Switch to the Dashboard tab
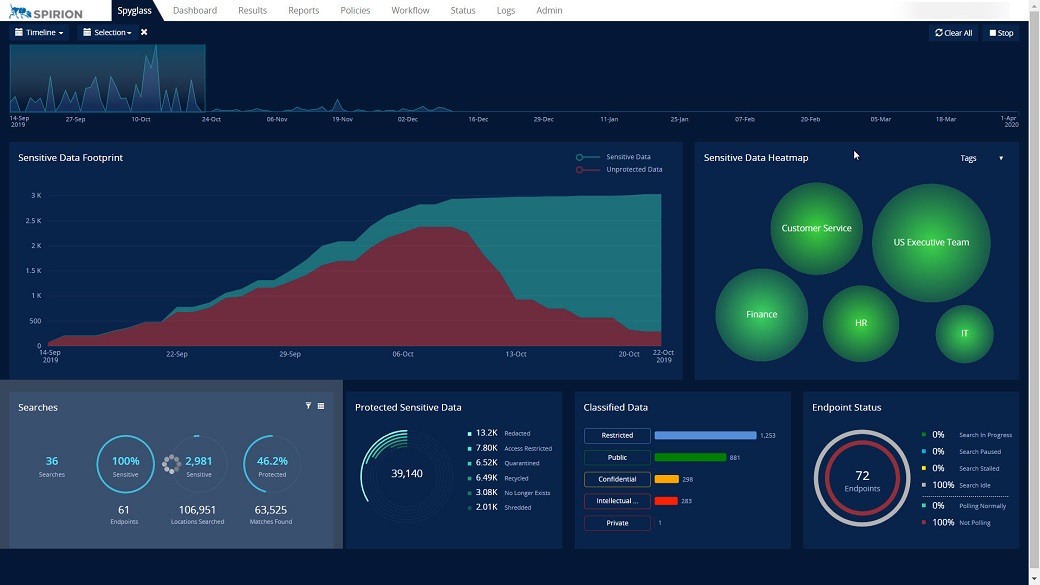 click(195, 10)
